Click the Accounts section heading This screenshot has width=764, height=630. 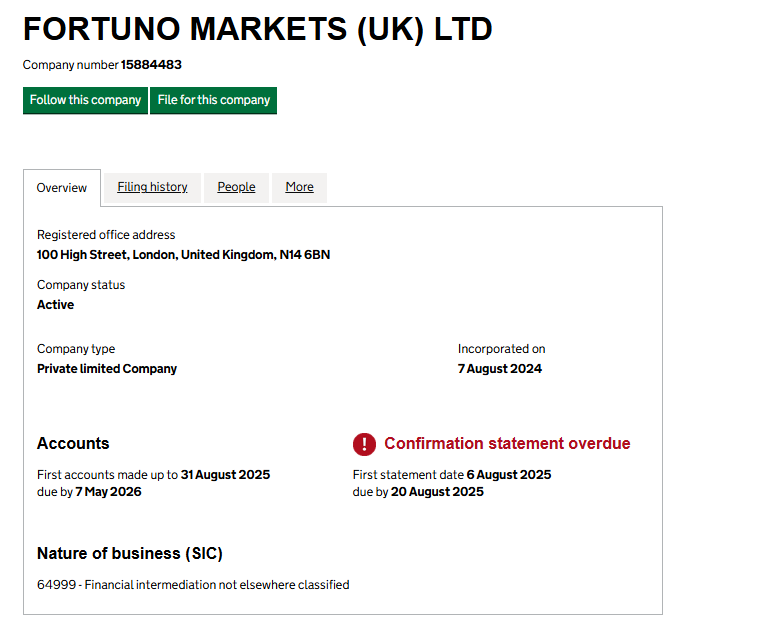(73, 444)
